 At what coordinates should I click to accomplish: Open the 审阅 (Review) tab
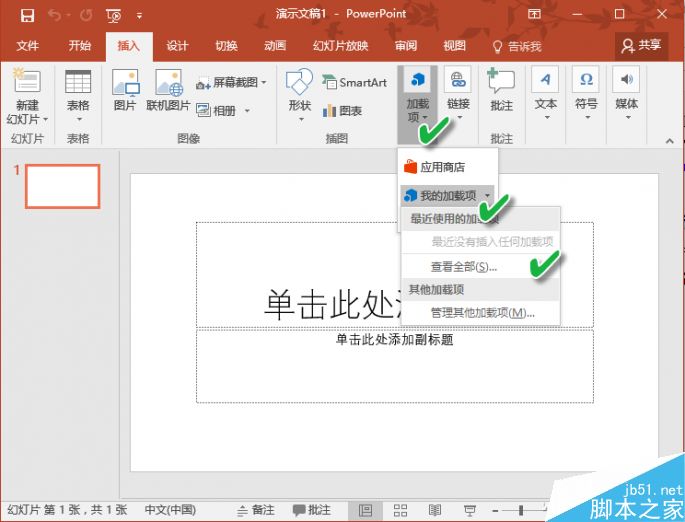coord(406,46)
